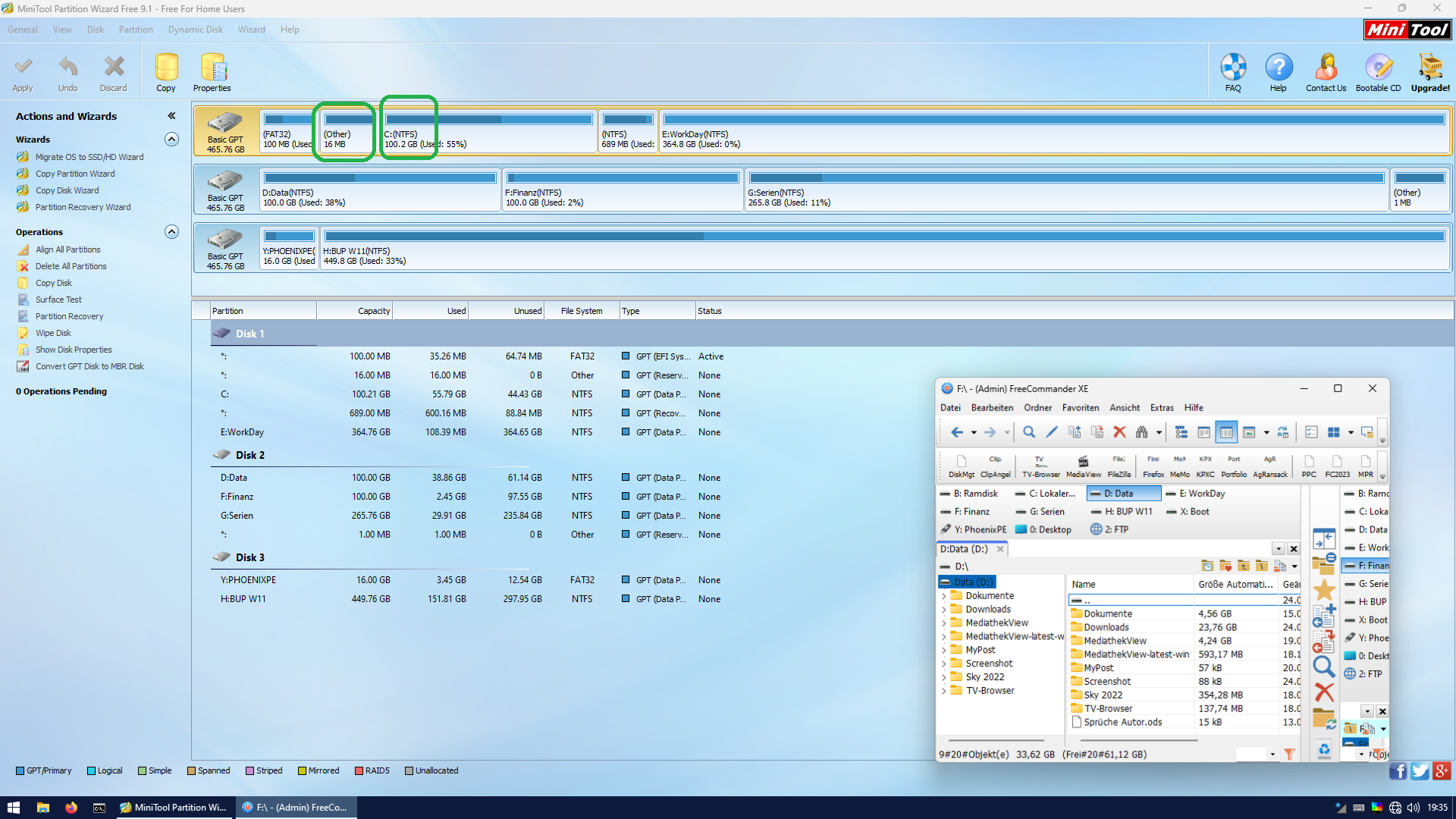Collapse the Actions and Wizards panel
The height and width of the screenshot is (819, 1456).
coord(171,116)
